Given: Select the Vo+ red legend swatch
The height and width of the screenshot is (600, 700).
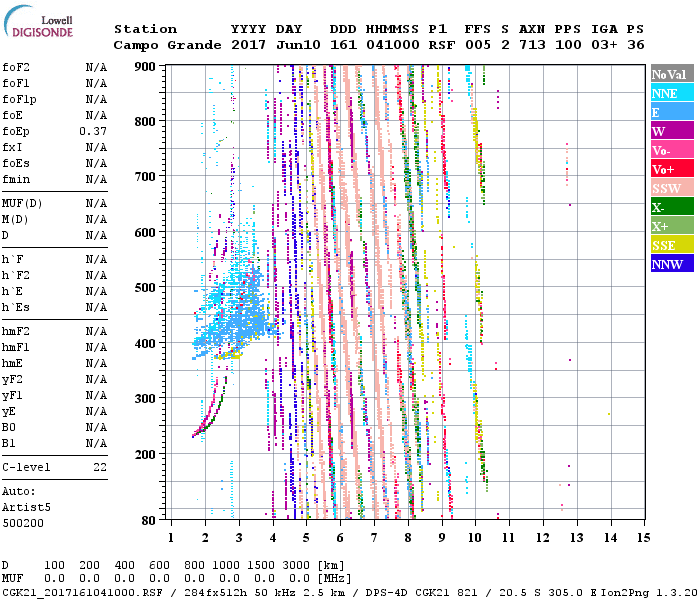Looking at the screenshot, I should 672,169.
